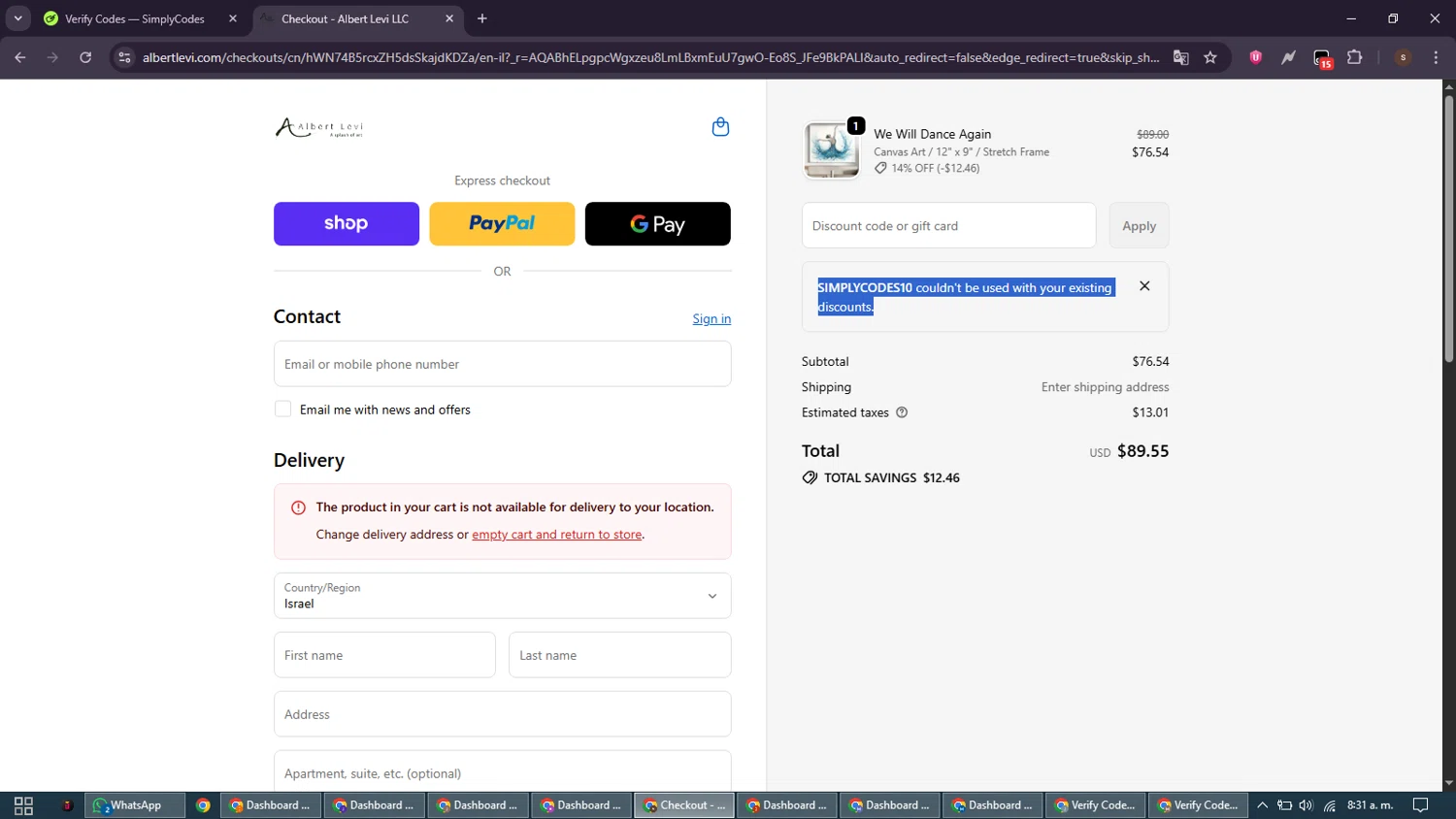Screen dimensions: 1456x819
Task: Click into the Last name field
Action: coord(619,655)
